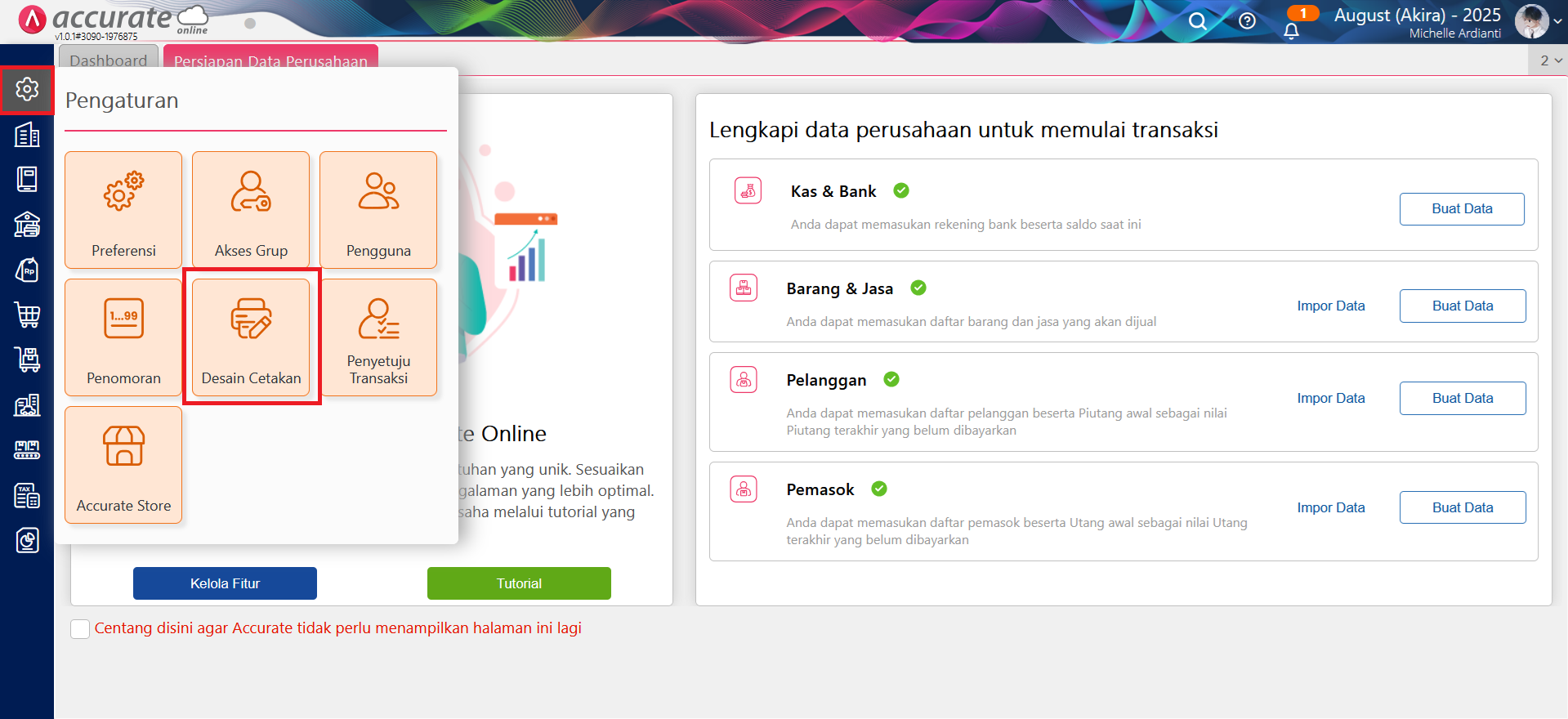Open Desain Cetakan print design tile
This screenshot has height=719, width=1568.
(251, 337)
